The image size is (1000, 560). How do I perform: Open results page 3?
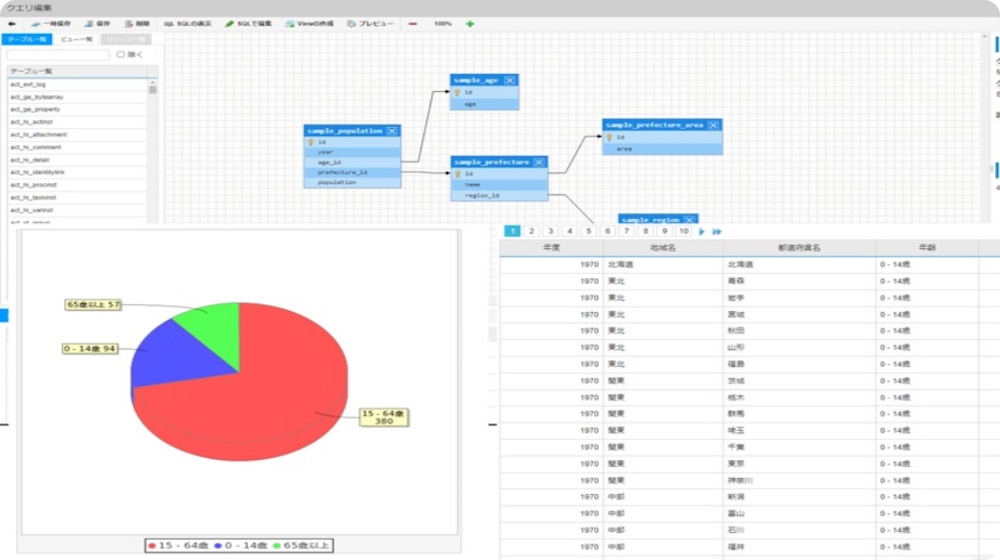(x=550, y=232)
